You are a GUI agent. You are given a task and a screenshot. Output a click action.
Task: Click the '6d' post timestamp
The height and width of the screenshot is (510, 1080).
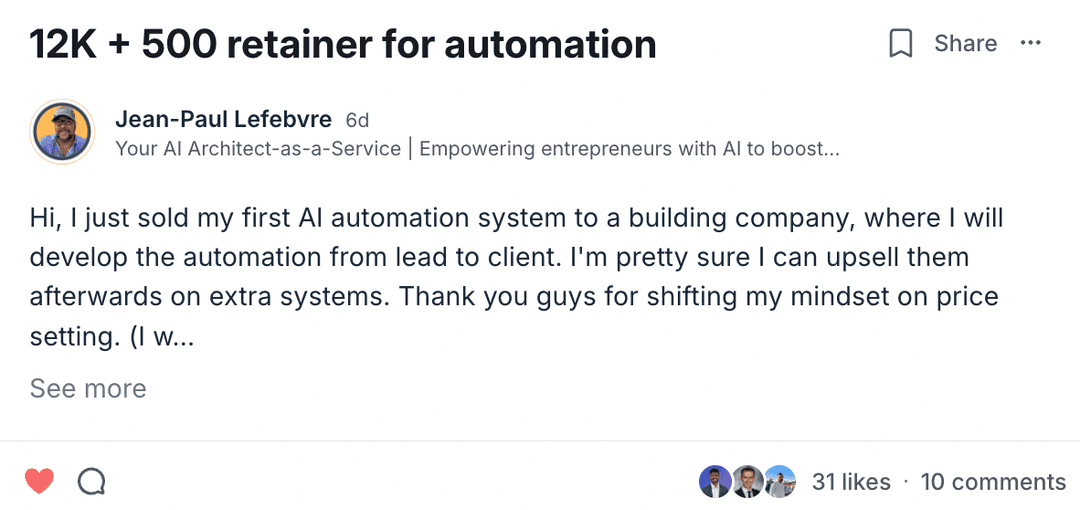click(357, 121)
